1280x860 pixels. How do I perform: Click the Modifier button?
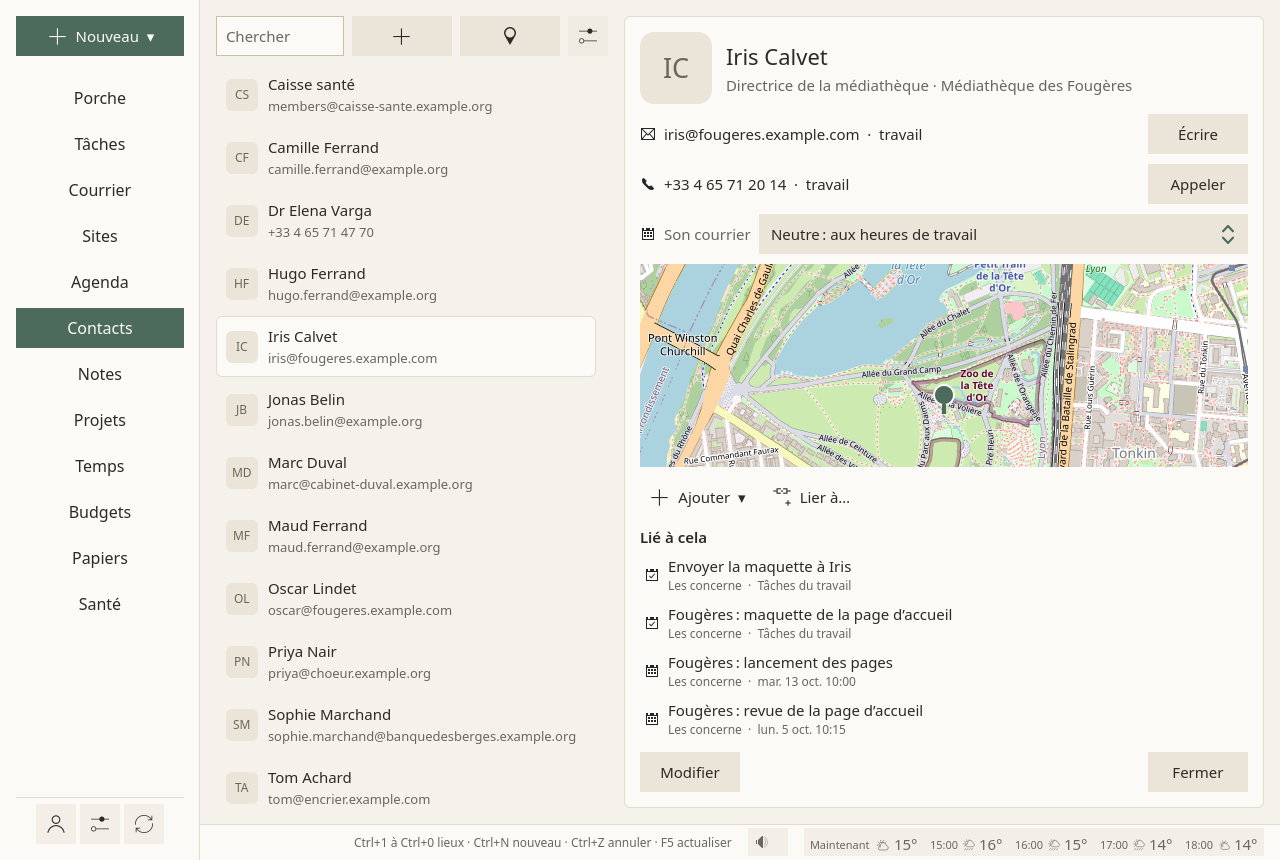click(690, 772)
